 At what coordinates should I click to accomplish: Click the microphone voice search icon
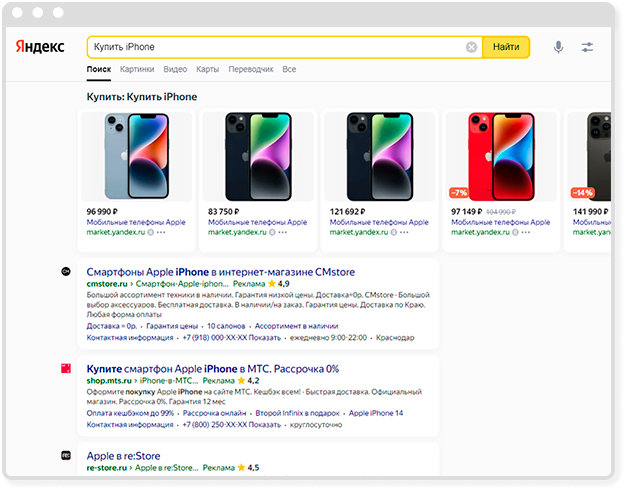point(558,47)
